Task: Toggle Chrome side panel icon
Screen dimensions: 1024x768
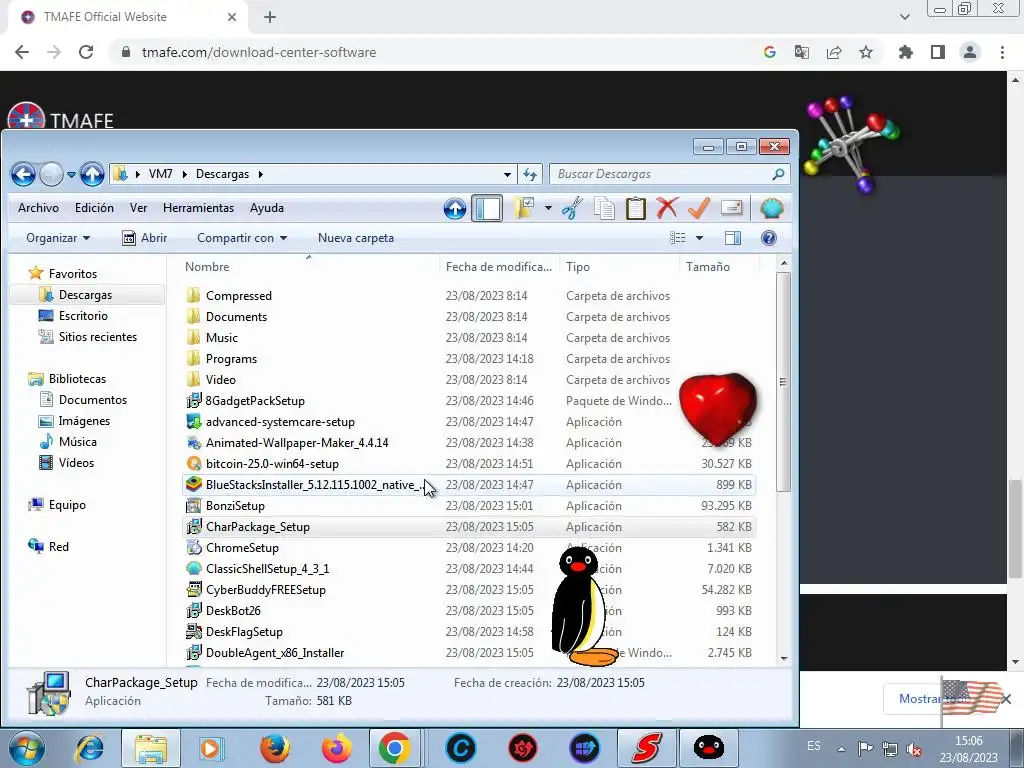Action: click(938, 52)
